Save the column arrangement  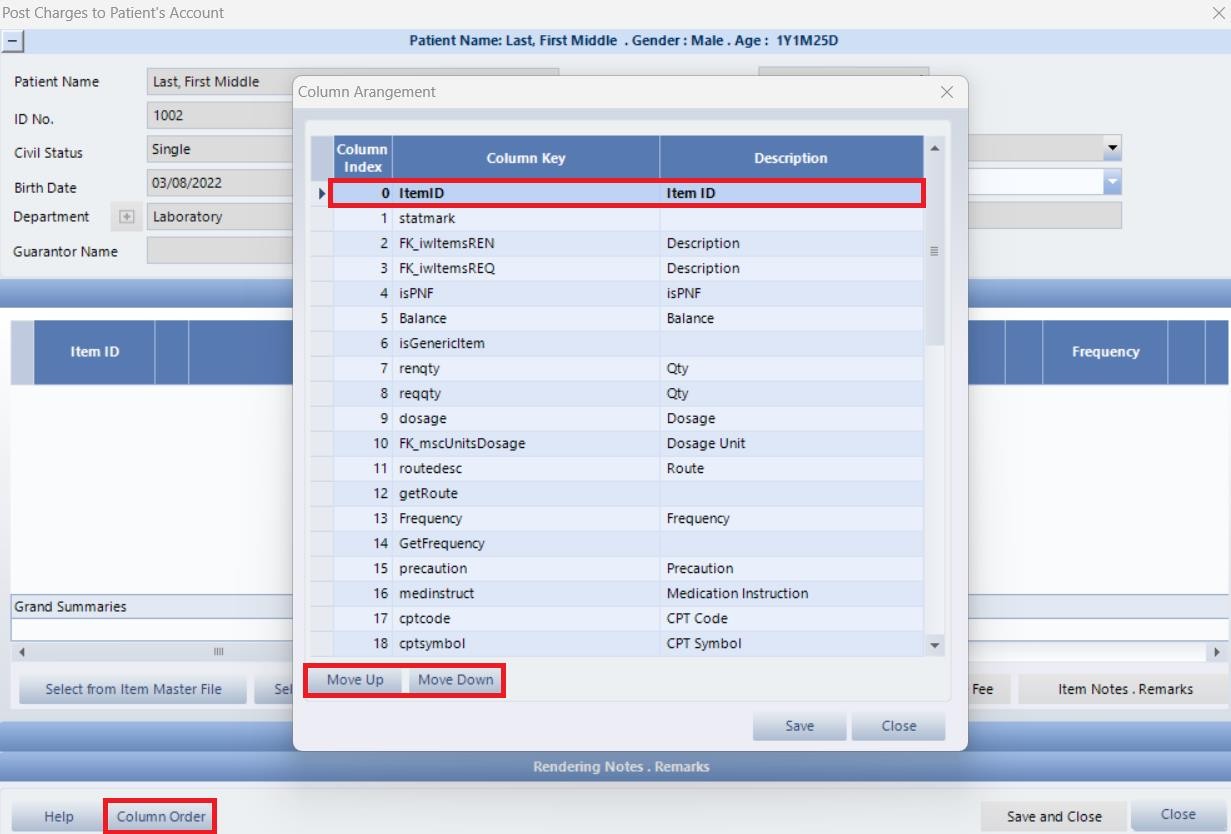[799, 726]
